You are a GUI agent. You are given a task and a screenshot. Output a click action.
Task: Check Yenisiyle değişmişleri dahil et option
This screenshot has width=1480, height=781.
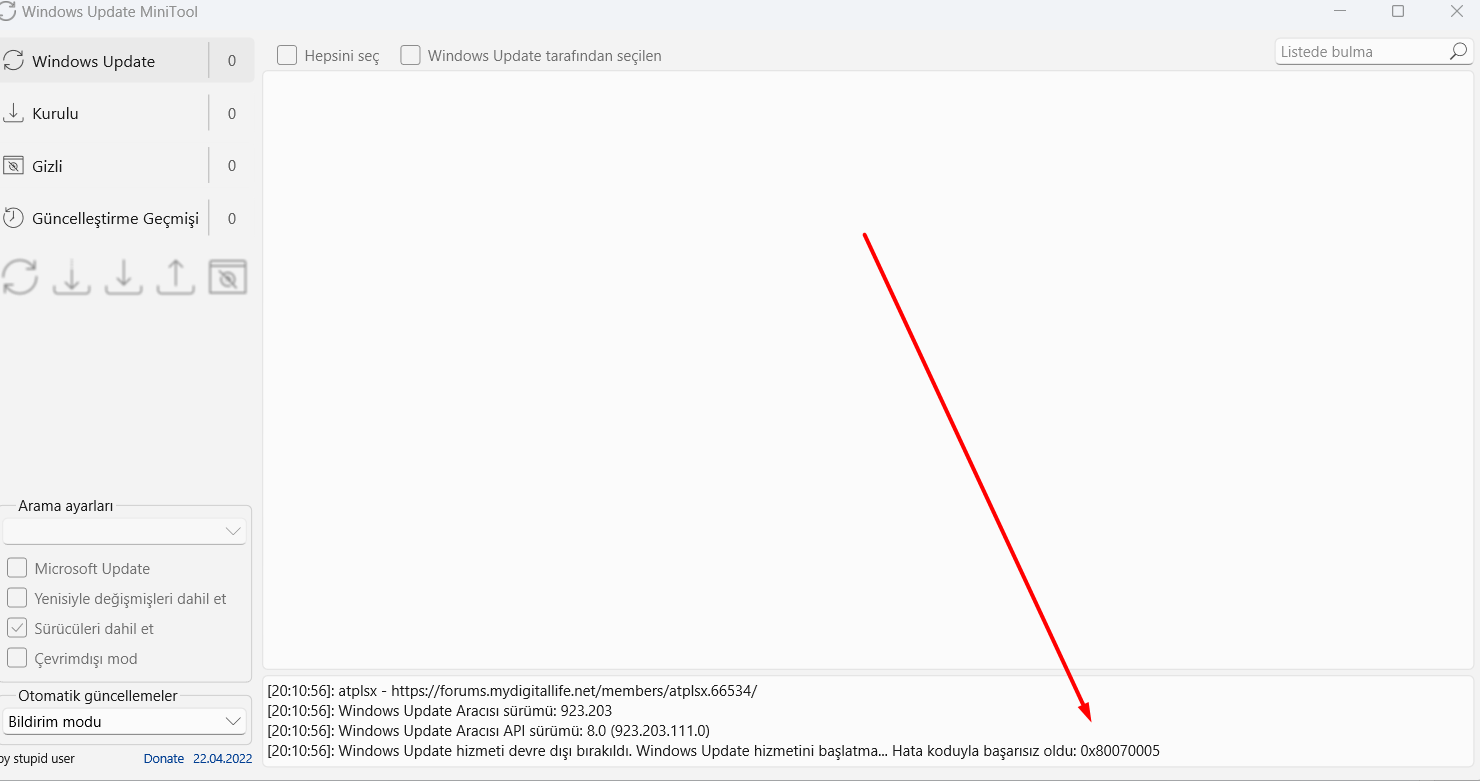pos(17,598)
